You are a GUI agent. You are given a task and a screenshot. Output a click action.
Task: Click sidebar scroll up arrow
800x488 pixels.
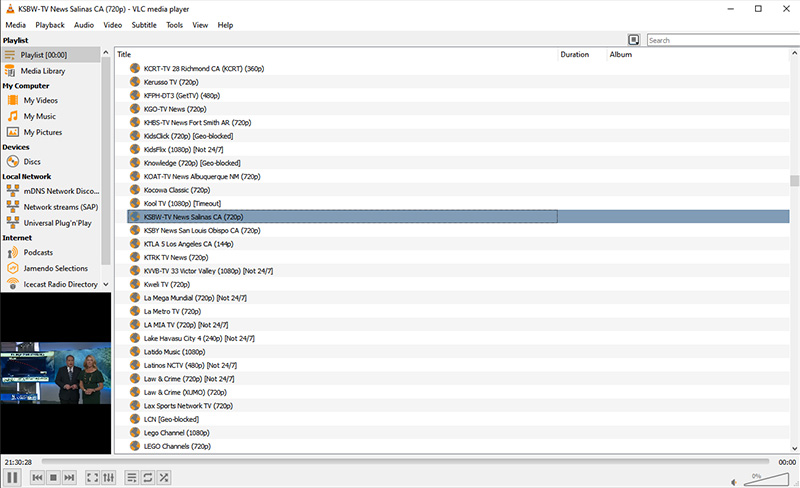106,53
